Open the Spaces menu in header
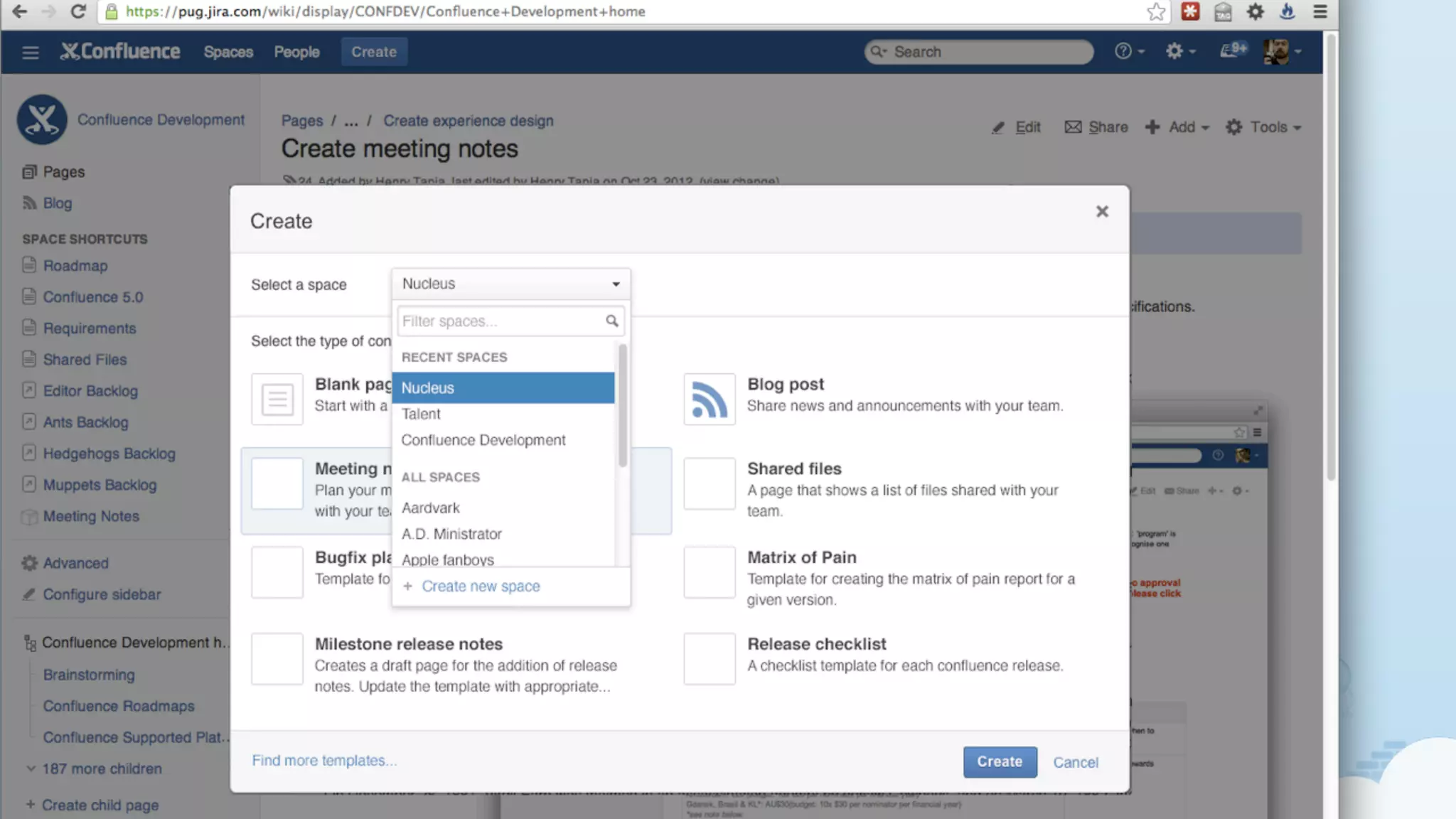 (x=228, y=52)
